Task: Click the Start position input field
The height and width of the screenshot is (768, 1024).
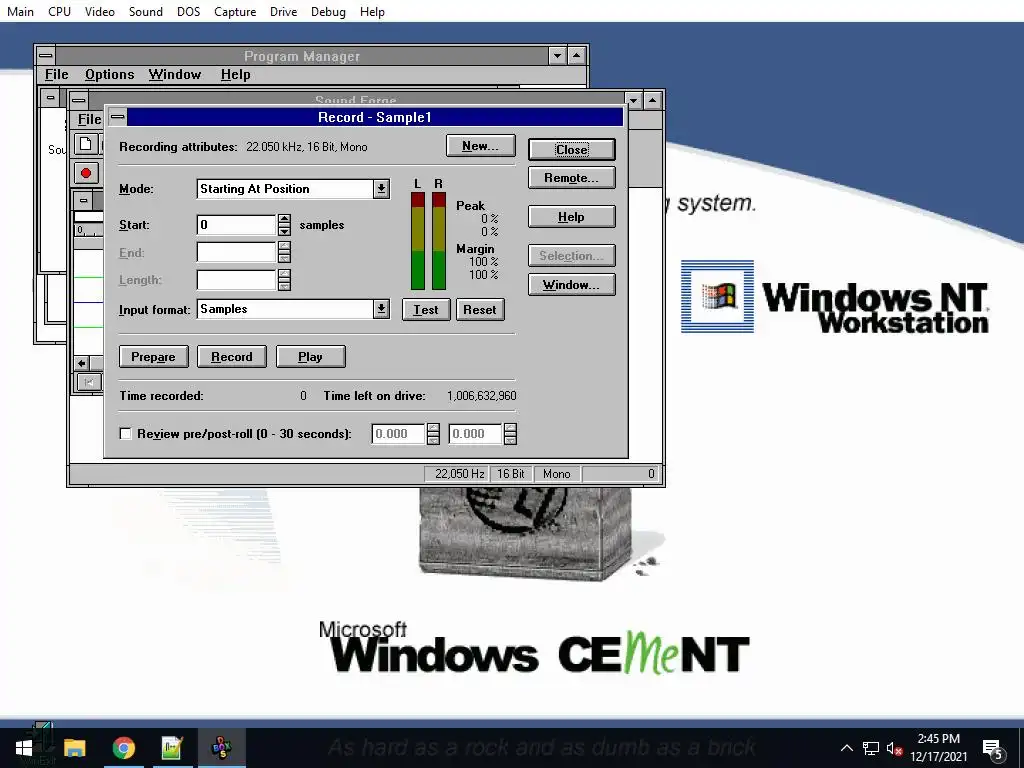Action: coord(237,225)
